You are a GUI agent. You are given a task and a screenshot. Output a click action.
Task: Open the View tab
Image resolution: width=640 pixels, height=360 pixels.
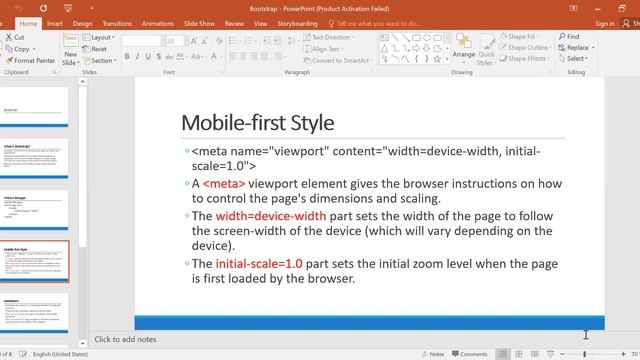point(260,24)
